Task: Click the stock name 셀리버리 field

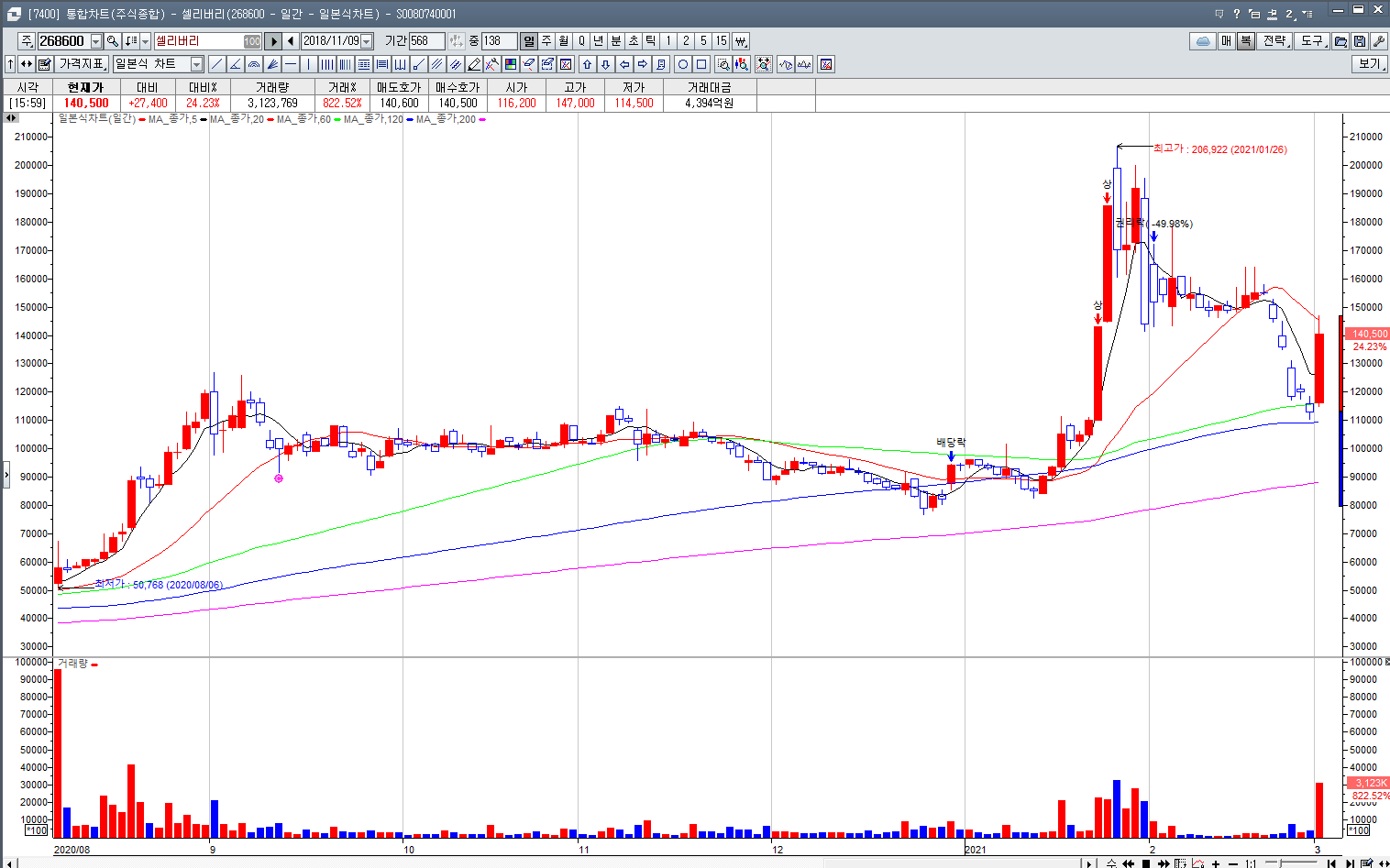Action: coord(208,41)
